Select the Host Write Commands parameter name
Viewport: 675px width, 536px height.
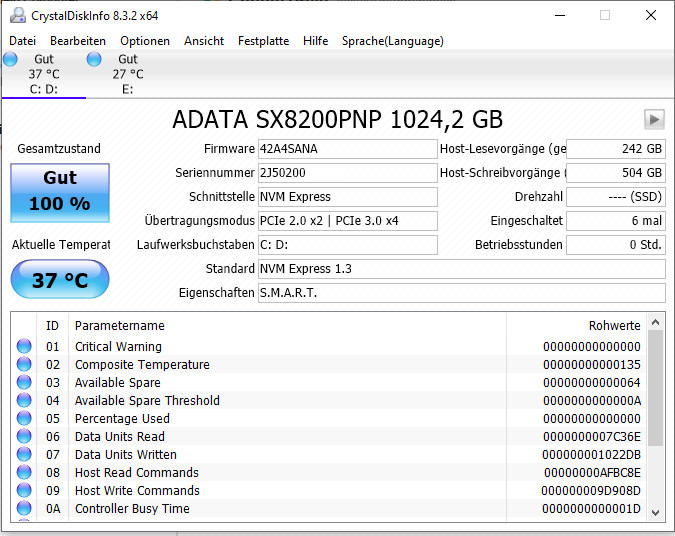tap(137, 491)
